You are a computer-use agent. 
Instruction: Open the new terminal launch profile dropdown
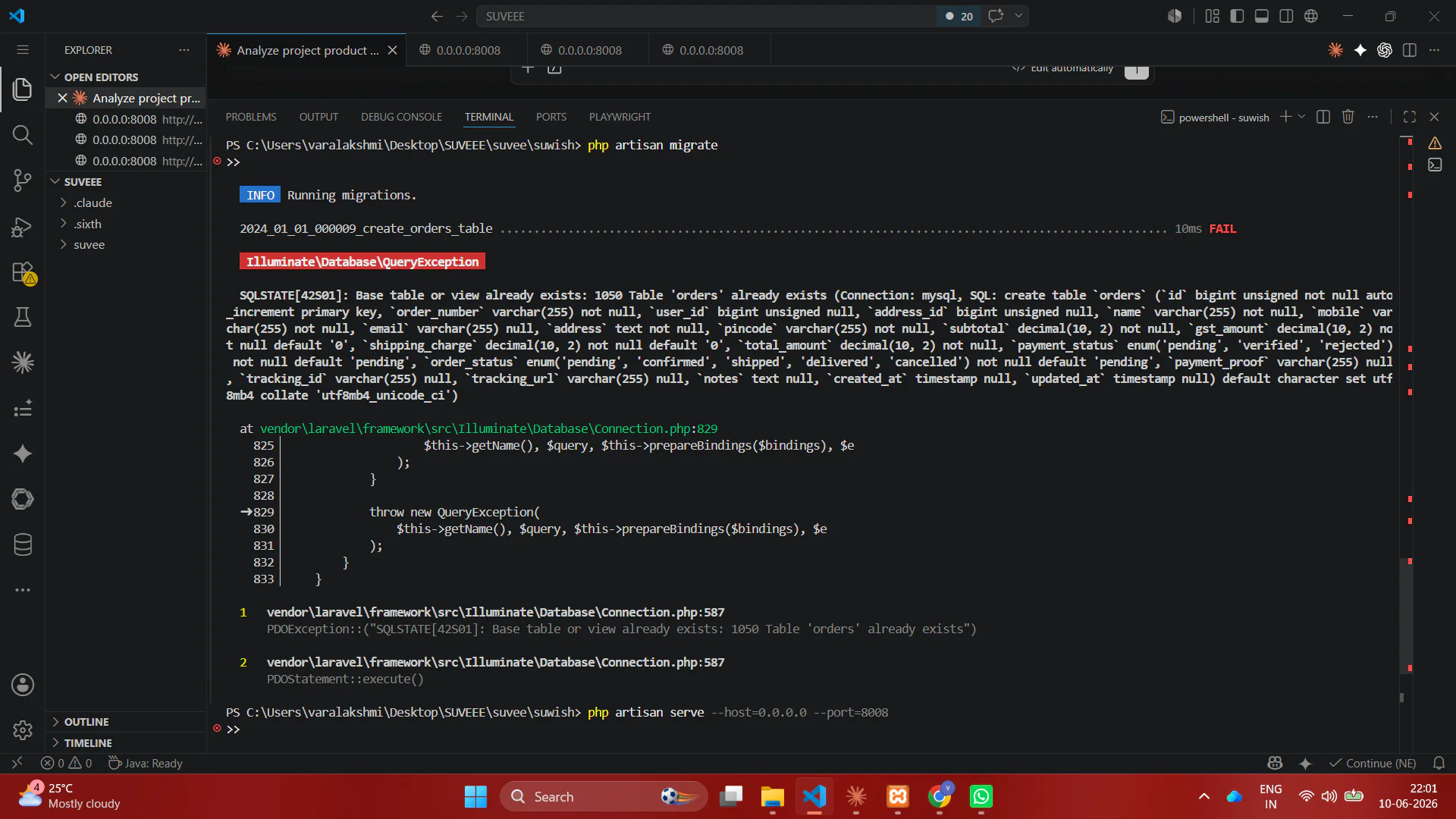[1302, 117]
